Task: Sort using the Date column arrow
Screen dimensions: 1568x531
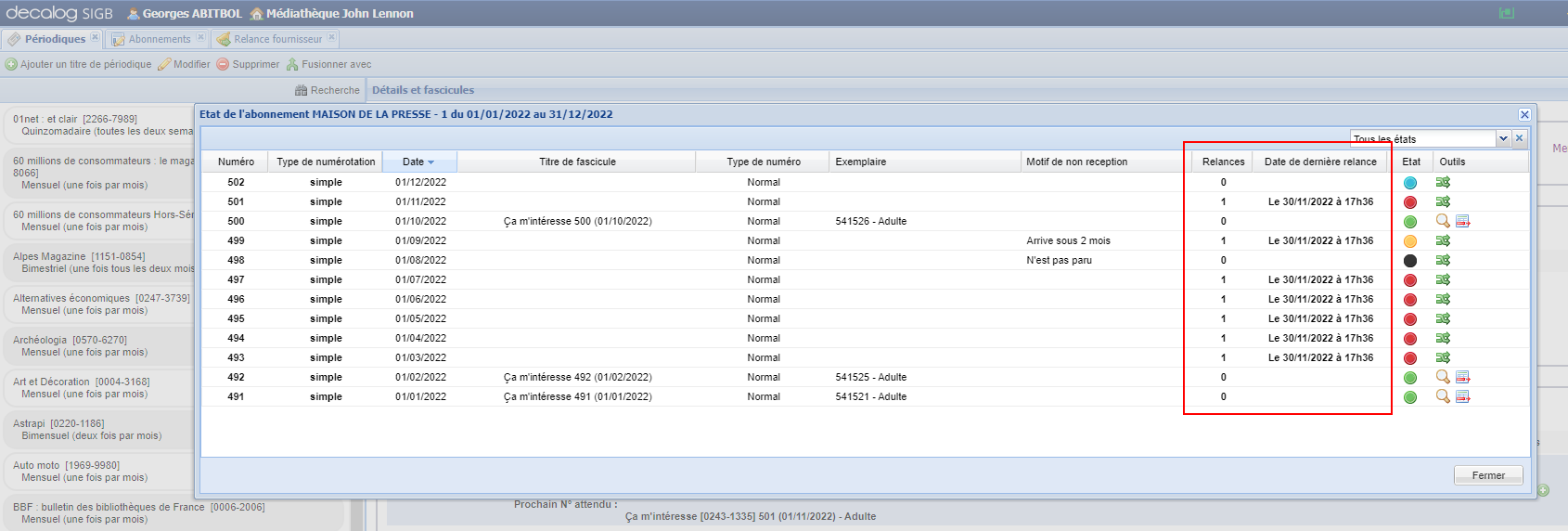Action: click(431, 162)
